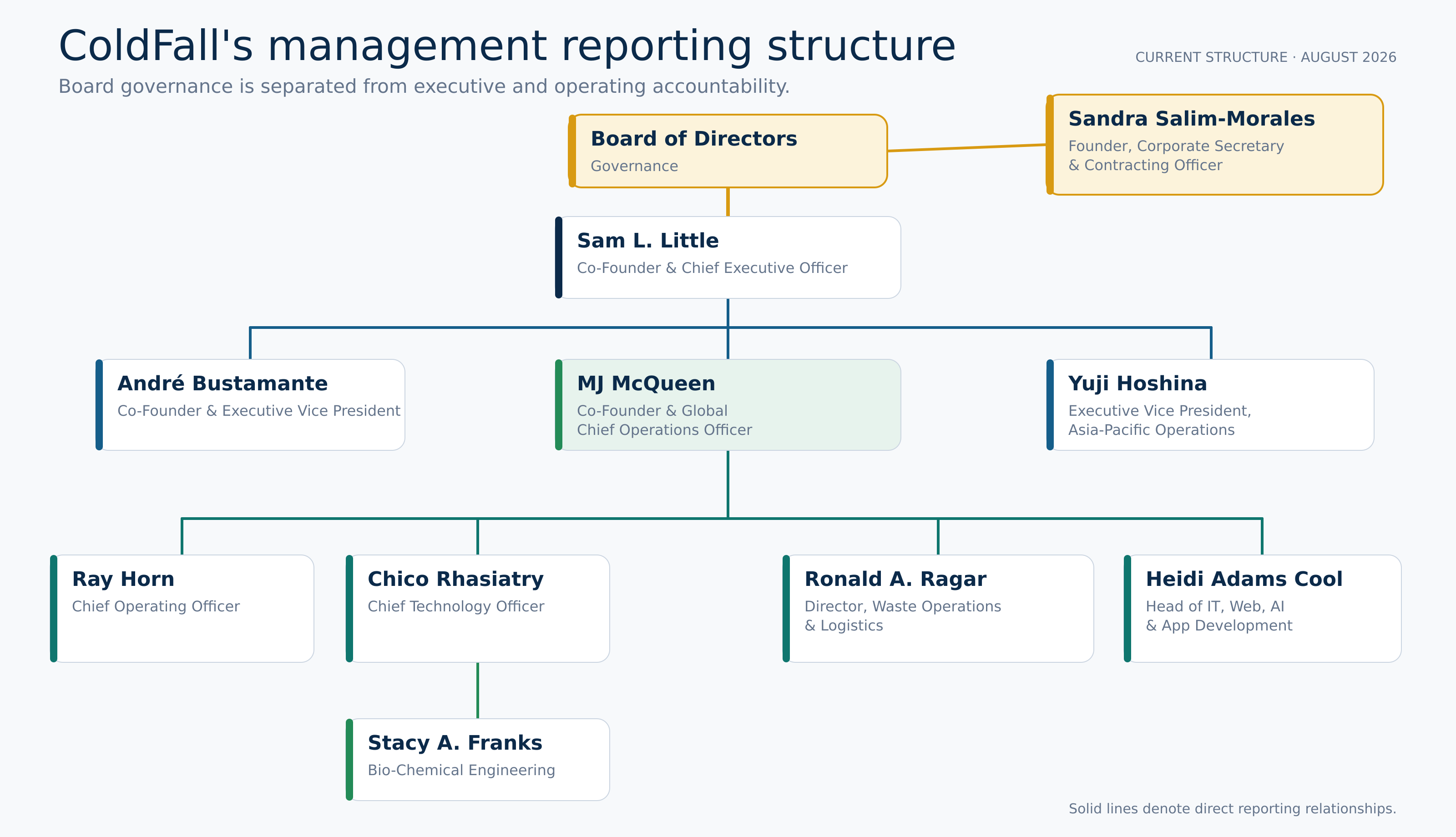Screen dimensions: 1456x837
Task: Click the title 'ColdFall's management reporting structure'
Action: (508, 46)
